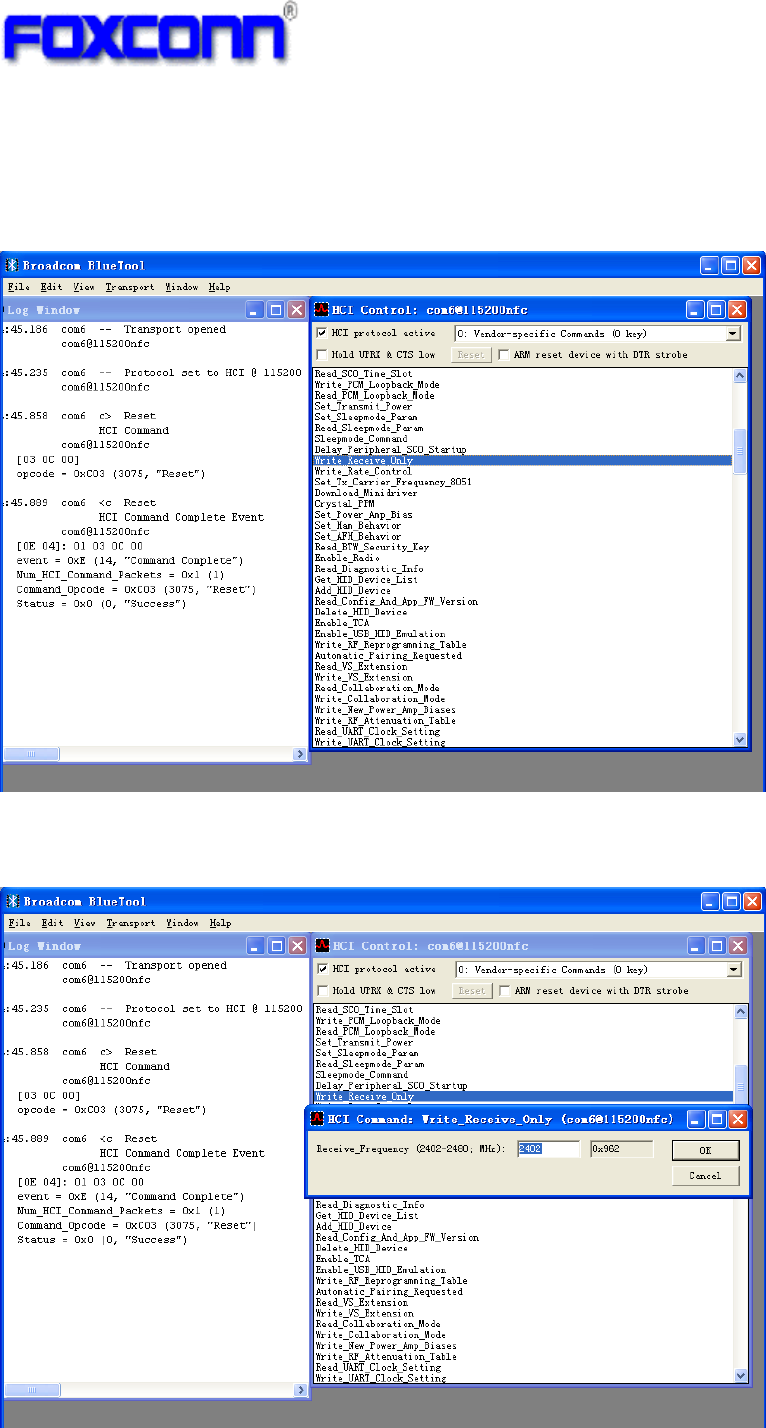
Task: Click Reset button in lower HCI Control window
Action: (x=470, y=990)
